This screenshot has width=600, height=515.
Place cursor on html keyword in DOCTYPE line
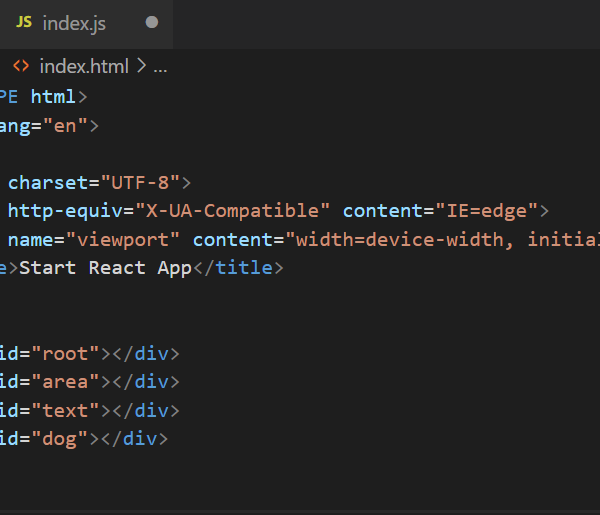click(54, 97)
